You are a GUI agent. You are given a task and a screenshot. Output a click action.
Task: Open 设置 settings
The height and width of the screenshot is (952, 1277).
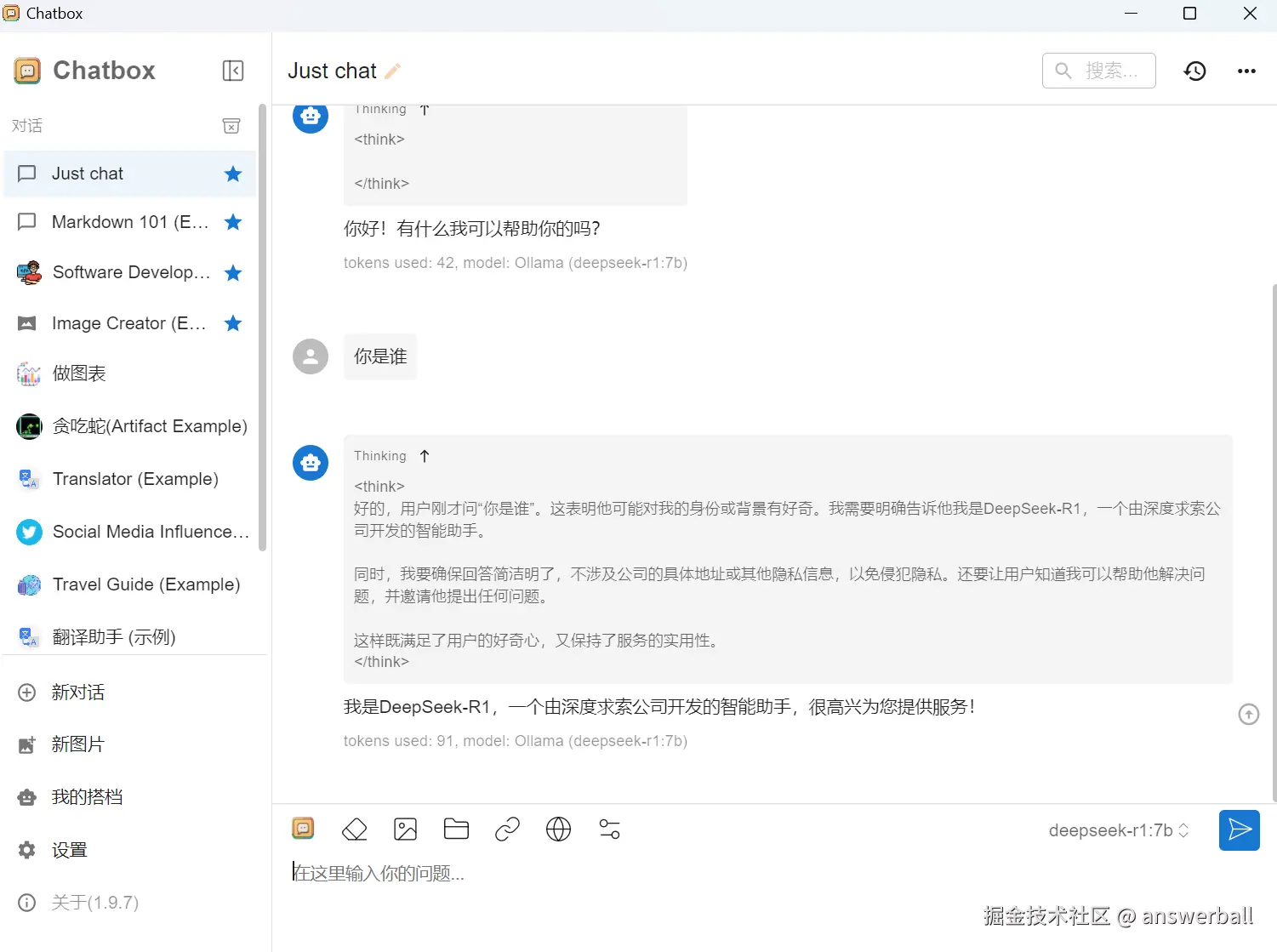(x=135, y=850)
